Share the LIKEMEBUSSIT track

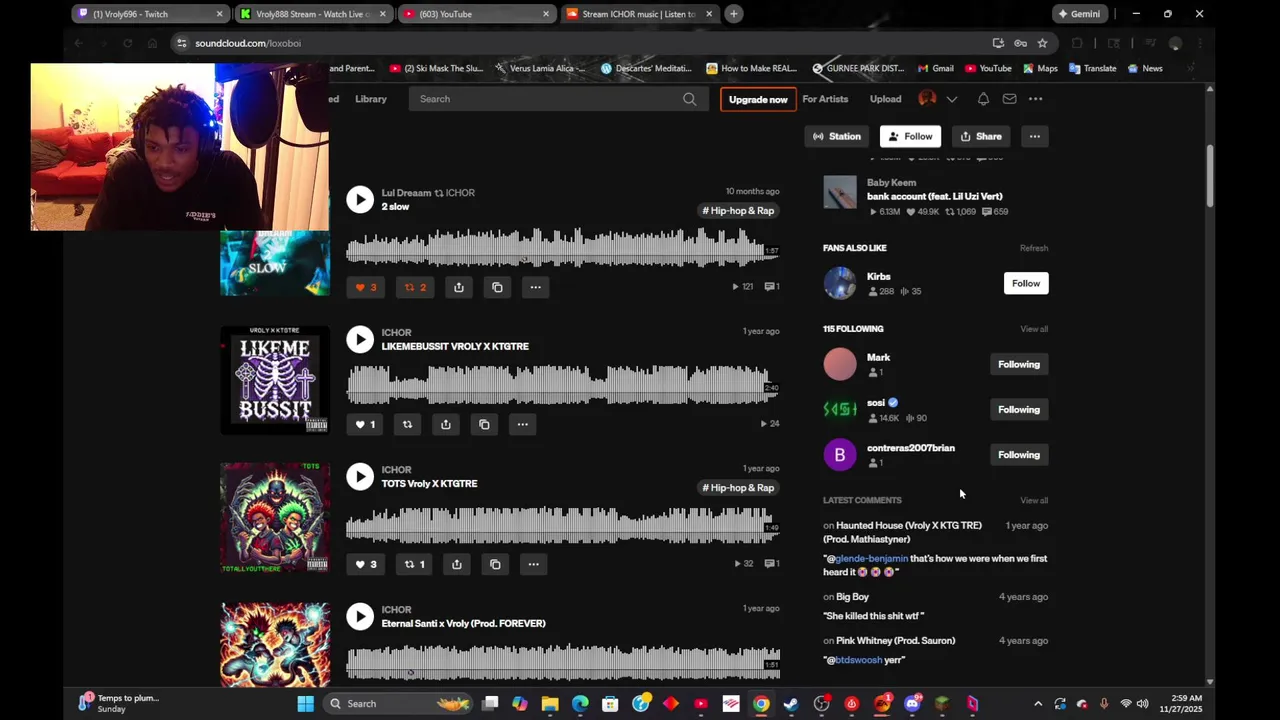[446, 424]
